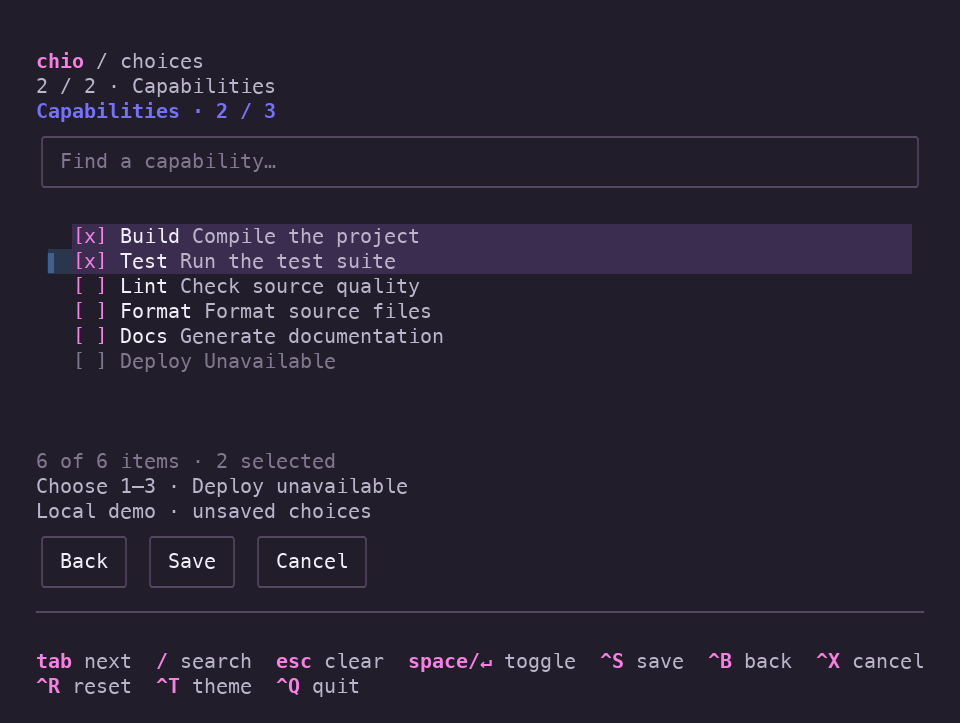Click the '6 of 6 items · 2 selected' status
Image resolution: width=960 pixels, height=723 pixels.
[x=186, y=462]
